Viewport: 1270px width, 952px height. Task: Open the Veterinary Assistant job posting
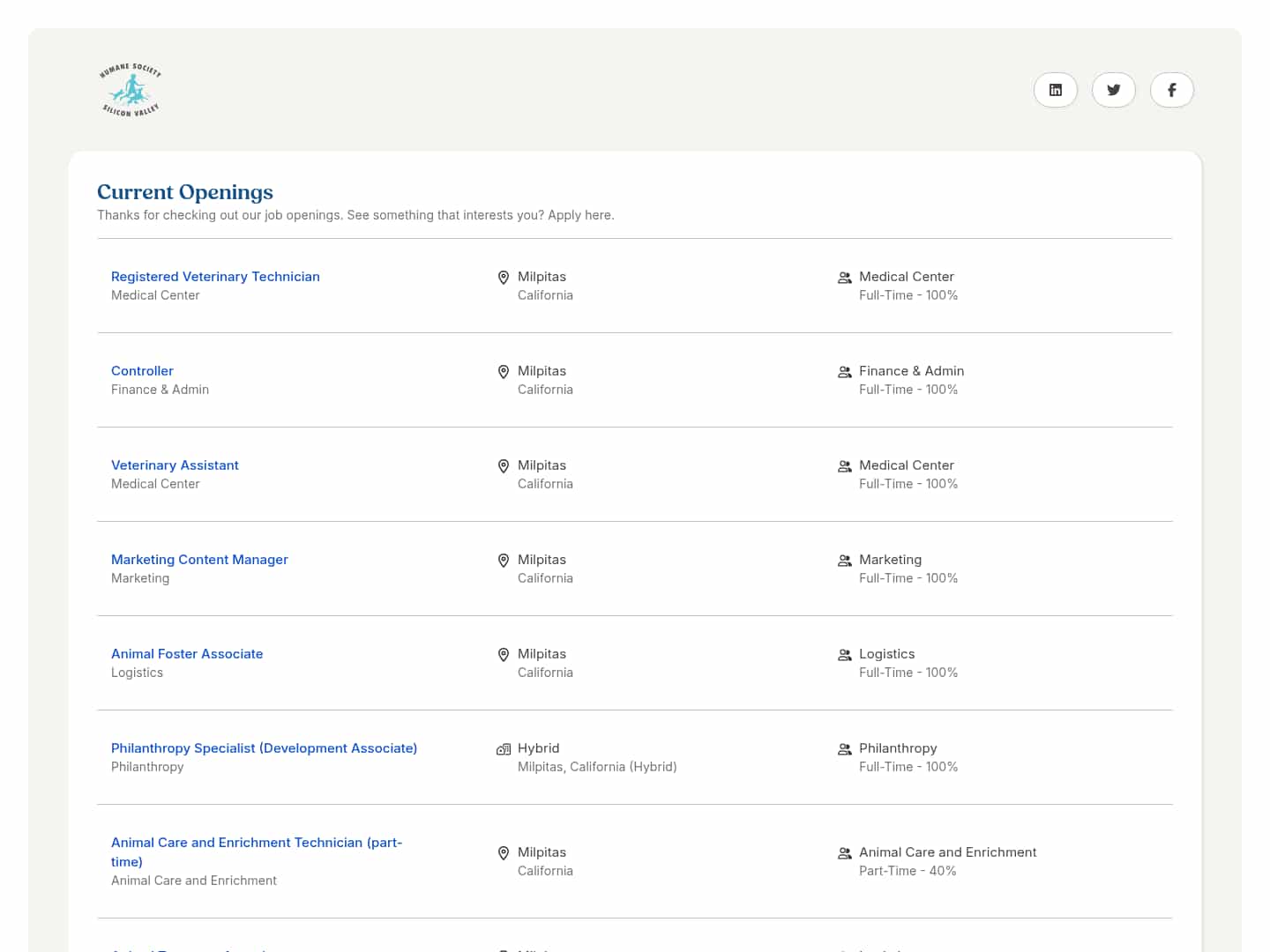point(175,465)
